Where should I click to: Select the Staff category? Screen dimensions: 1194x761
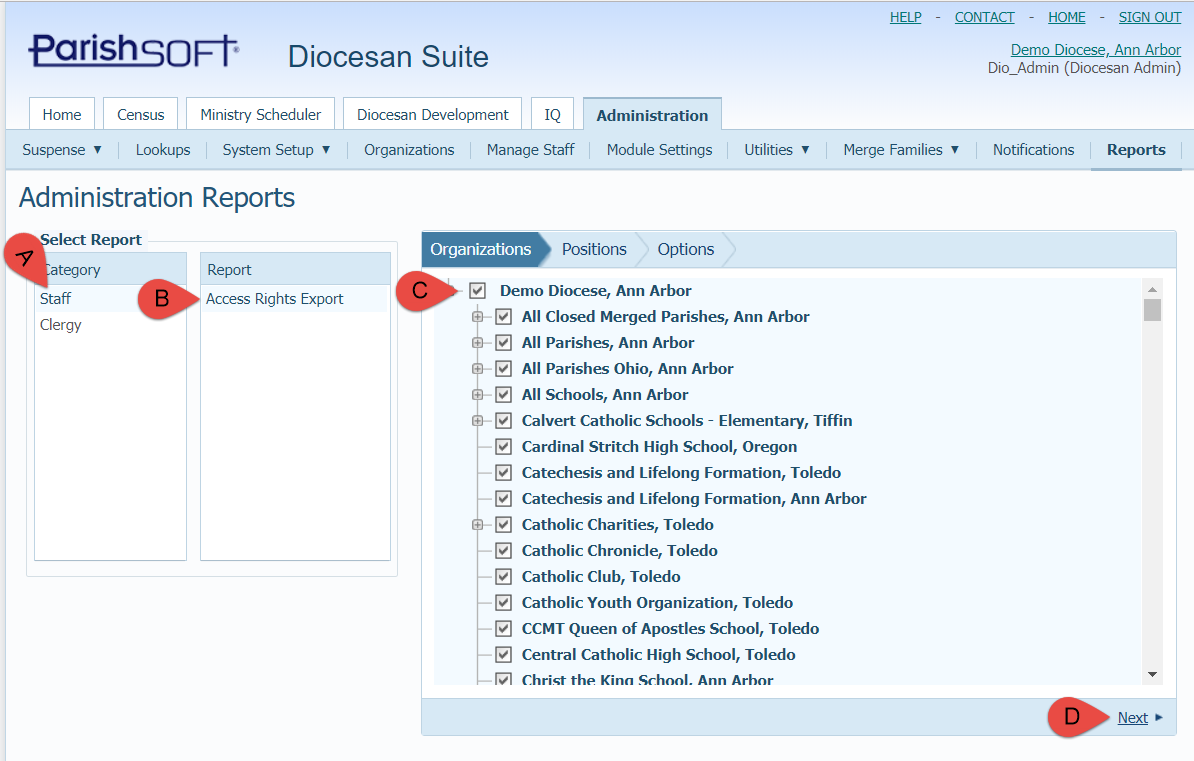[x=110, y=299]
